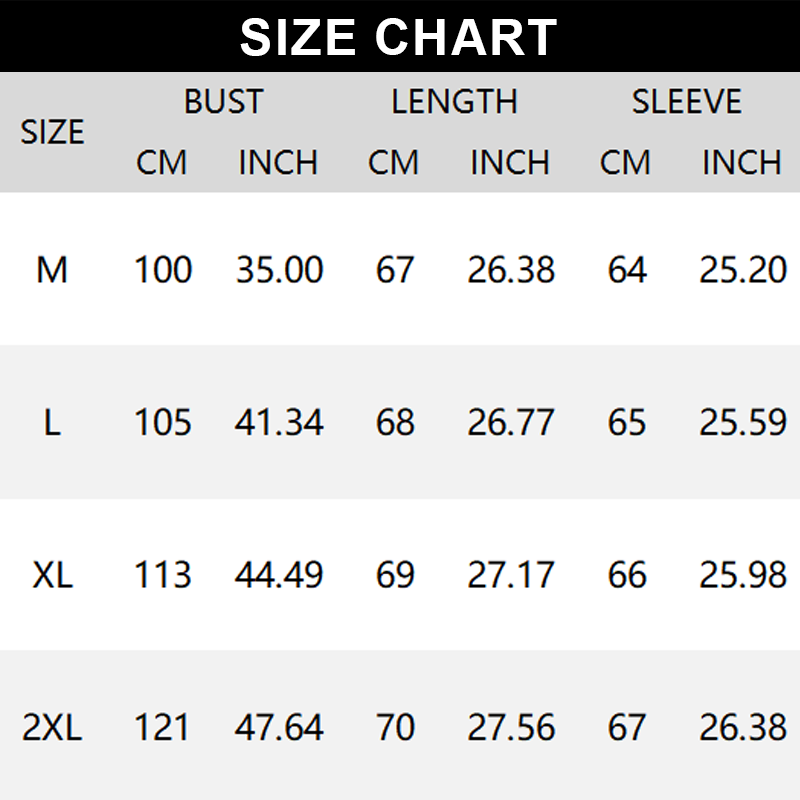The width and height of the screenshot is (800, 800).
Task: Click the SIZE CHART title banner
Action: (399, 37)
